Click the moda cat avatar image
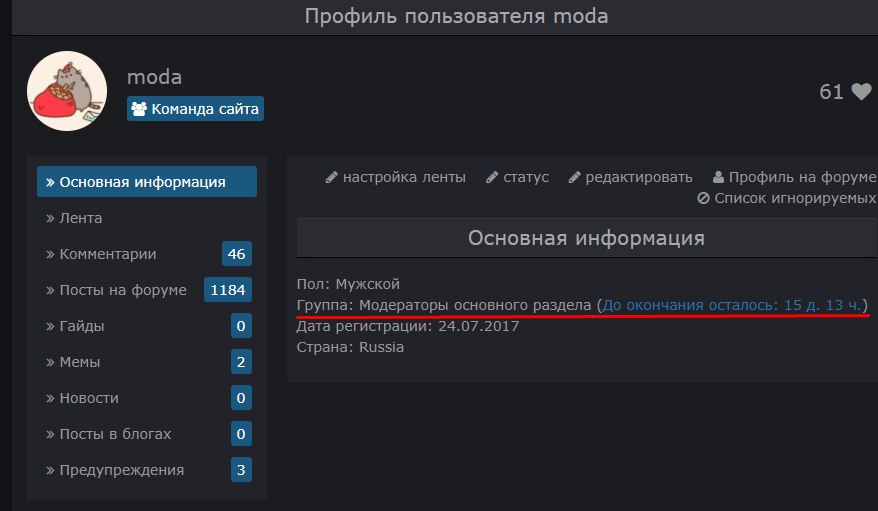 [67, 91]
